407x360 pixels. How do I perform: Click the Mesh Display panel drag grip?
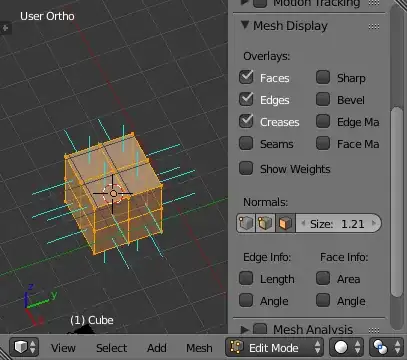pos(374,27)
